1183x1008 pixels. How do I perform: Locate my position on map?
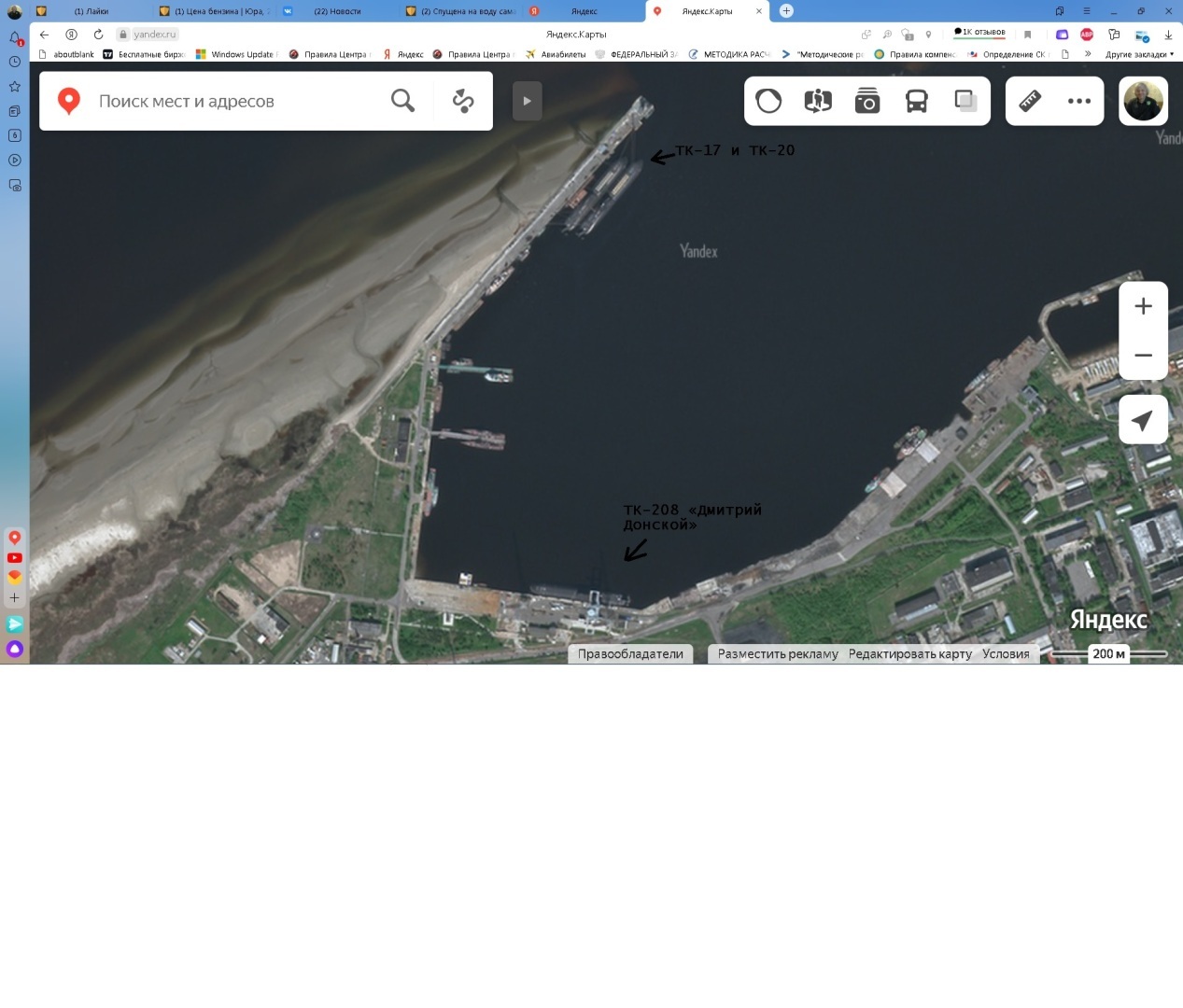(x=1143, y=421)
